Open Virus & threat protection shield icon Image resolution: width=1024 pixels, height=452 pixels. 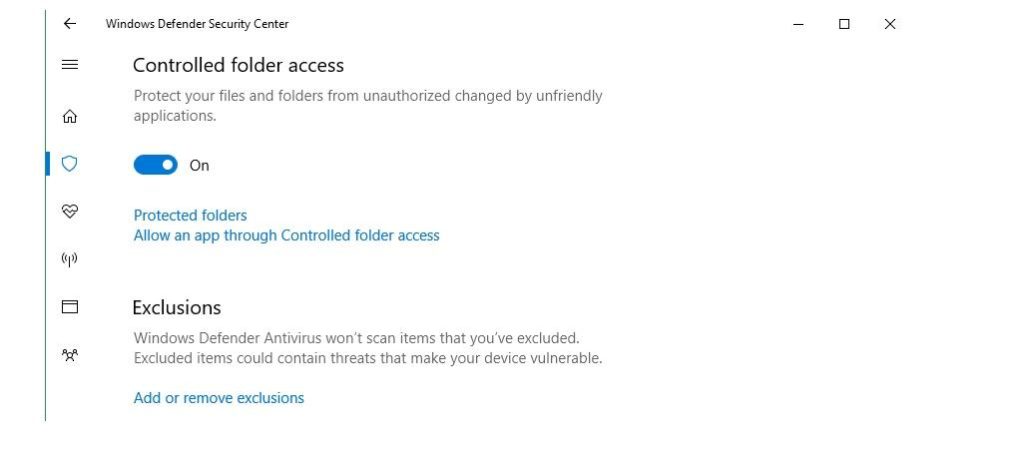coord(70,164)
